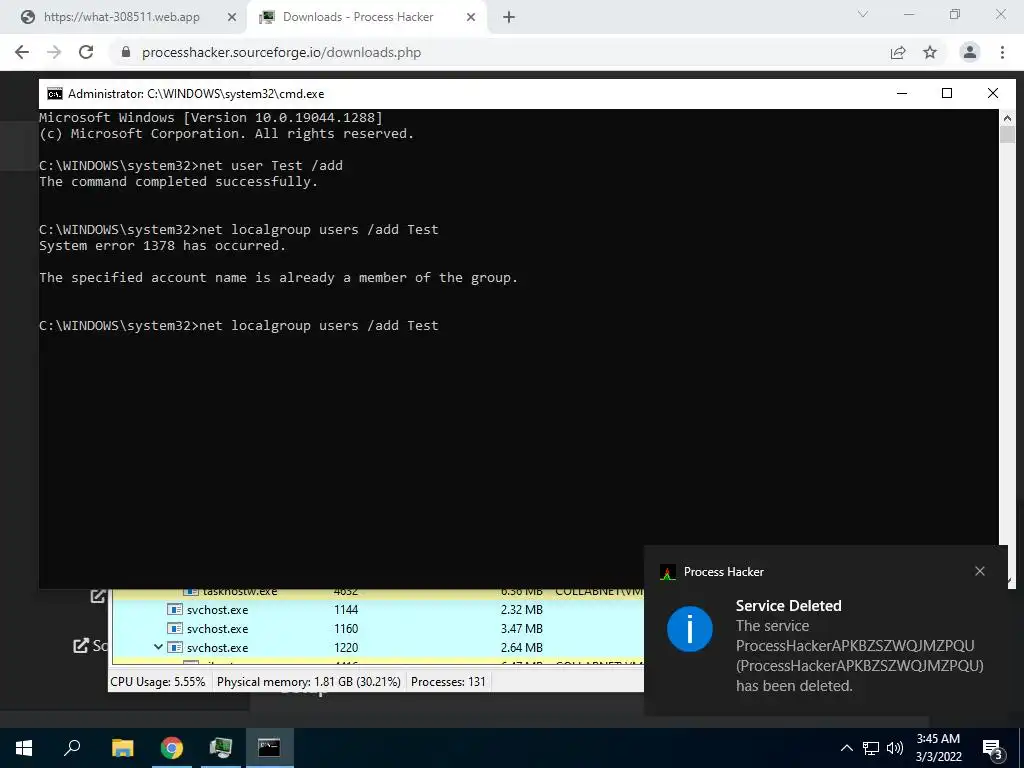Image resolution: width=1024 pixels, height=768 pixels.
Task: Open a new browser tab
Action: pyautogui.click(x=509, y=18)
